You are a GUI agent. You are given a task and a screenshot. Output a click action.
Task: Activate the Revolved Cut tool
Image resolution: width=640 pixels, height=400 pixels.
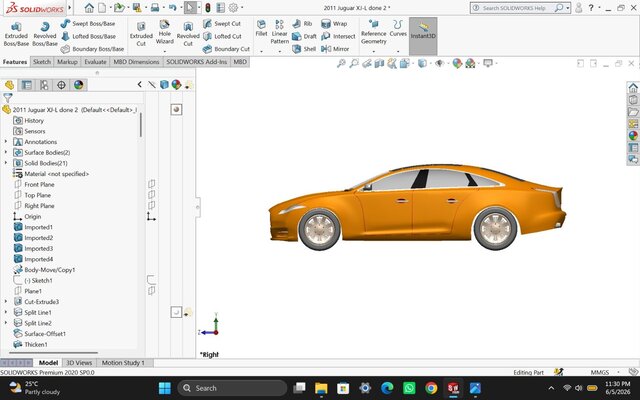[188, 34]
